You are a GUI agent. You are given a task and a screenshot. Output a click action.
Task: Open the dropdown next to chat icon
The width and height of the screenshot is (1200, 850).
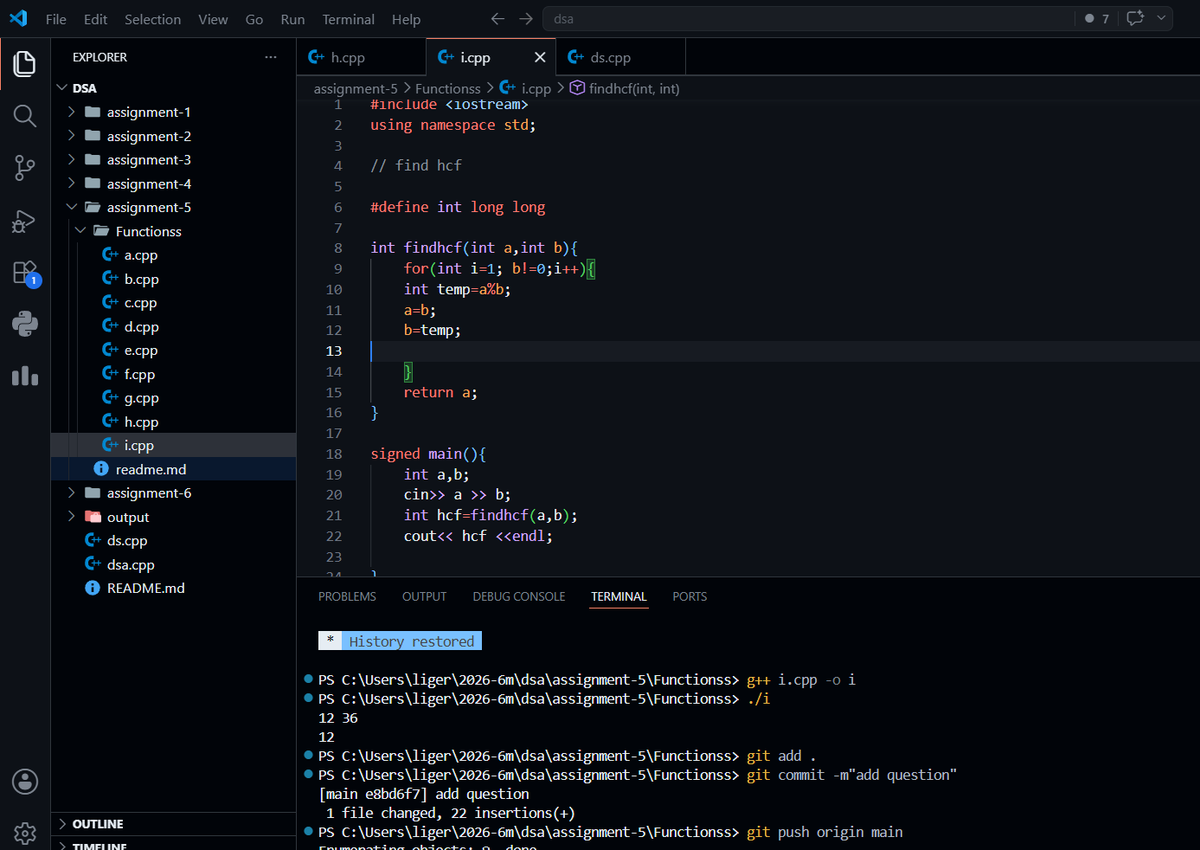[1161, 19]
